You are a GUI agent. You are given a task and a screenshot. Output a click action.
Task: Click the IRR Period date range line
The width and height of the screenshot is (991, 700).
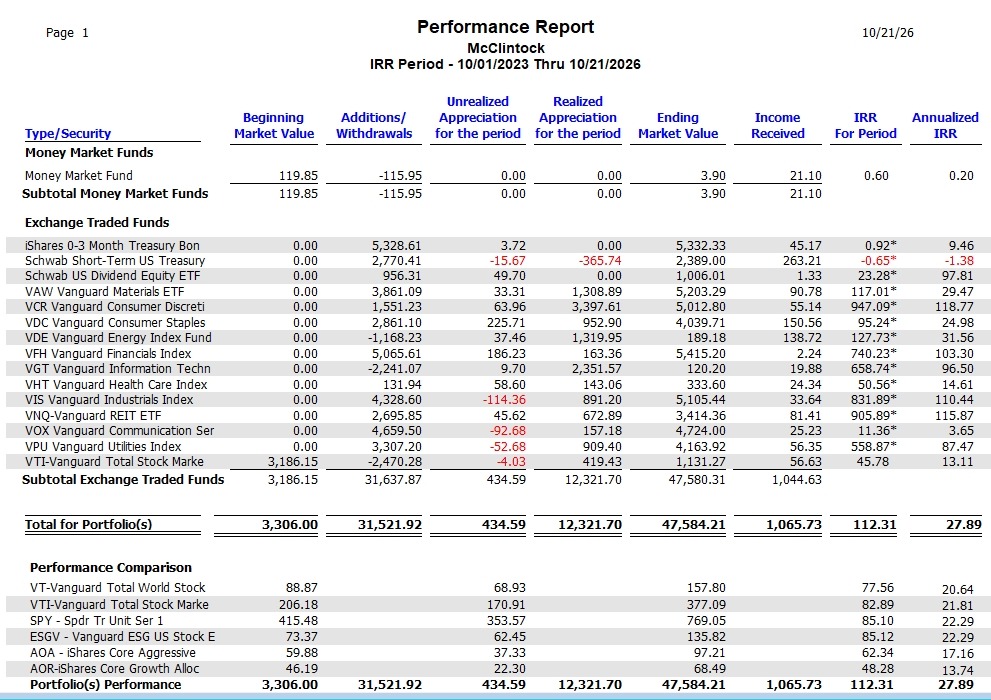(505, 64)
